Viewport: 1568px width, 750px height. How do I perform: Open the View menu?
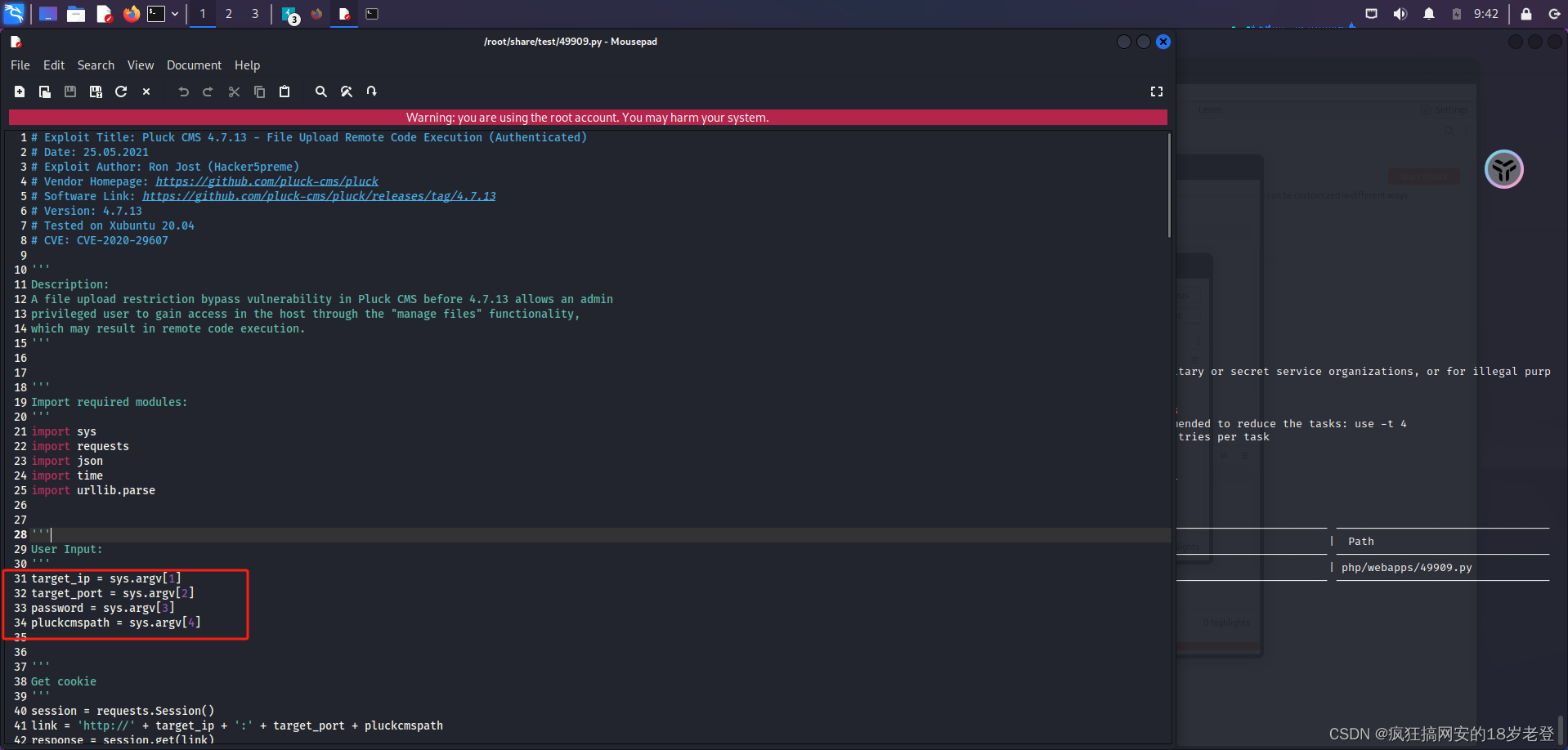pos(141,65)
